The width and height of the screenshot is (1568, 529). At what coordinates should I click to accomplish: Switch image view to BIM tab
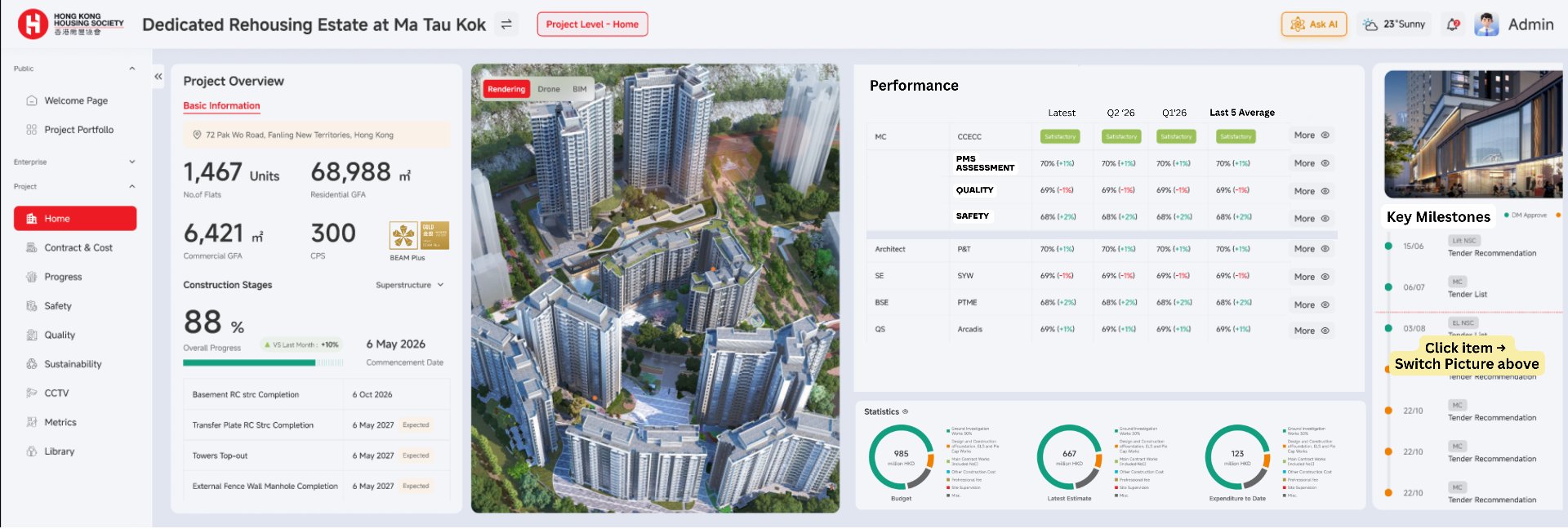580,89
